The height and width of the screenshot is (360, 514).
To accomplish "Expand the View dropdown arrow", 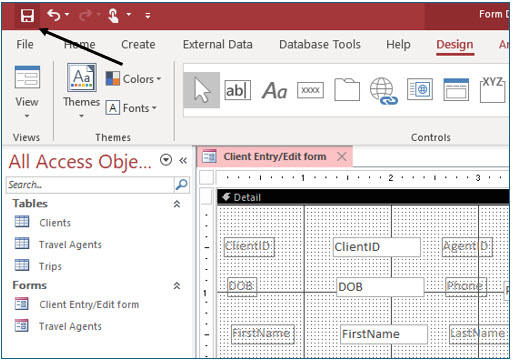I will click(27, 116).
